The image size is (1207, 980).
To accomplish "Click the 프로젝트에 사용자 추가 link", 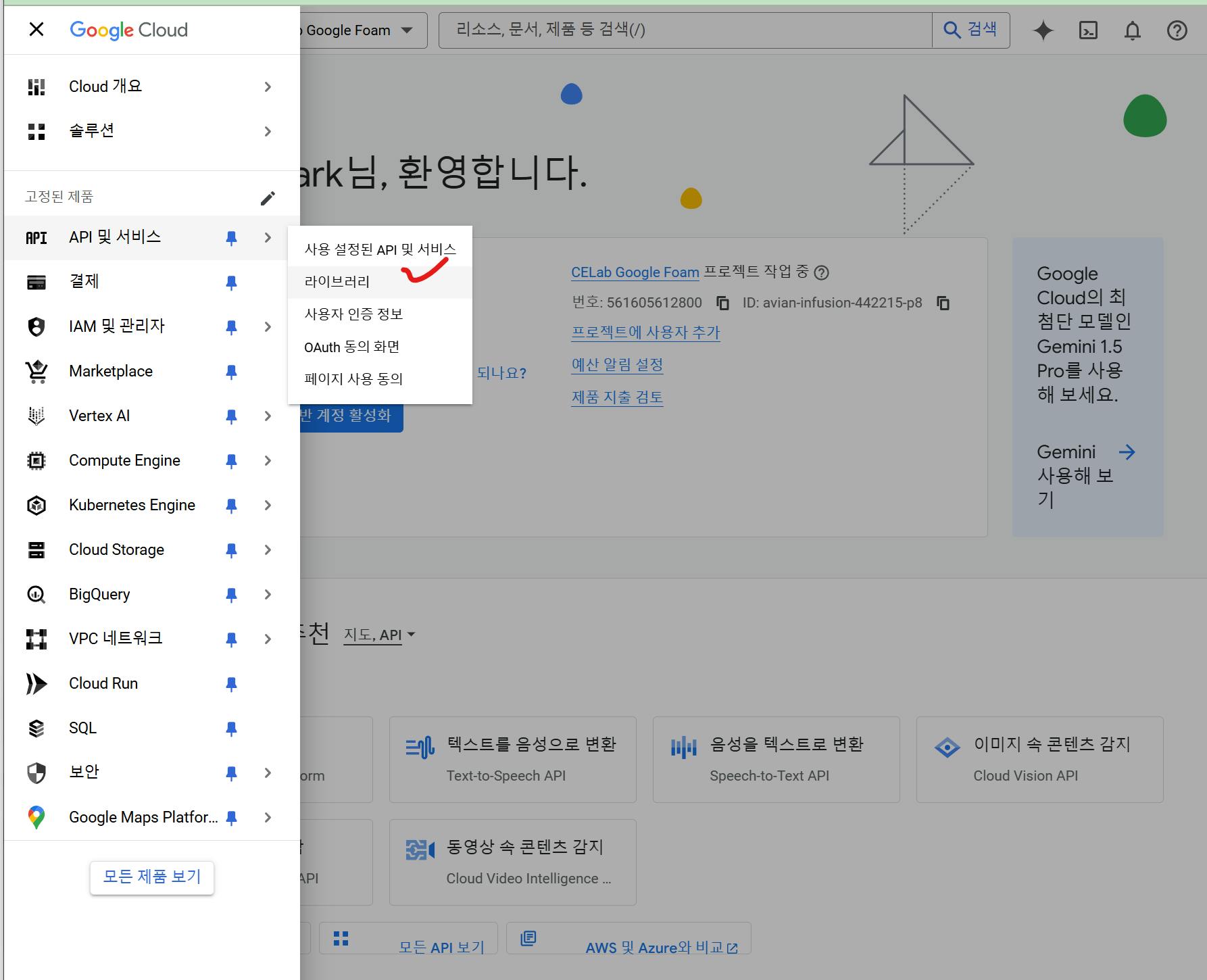I will [x=645, y=333].
